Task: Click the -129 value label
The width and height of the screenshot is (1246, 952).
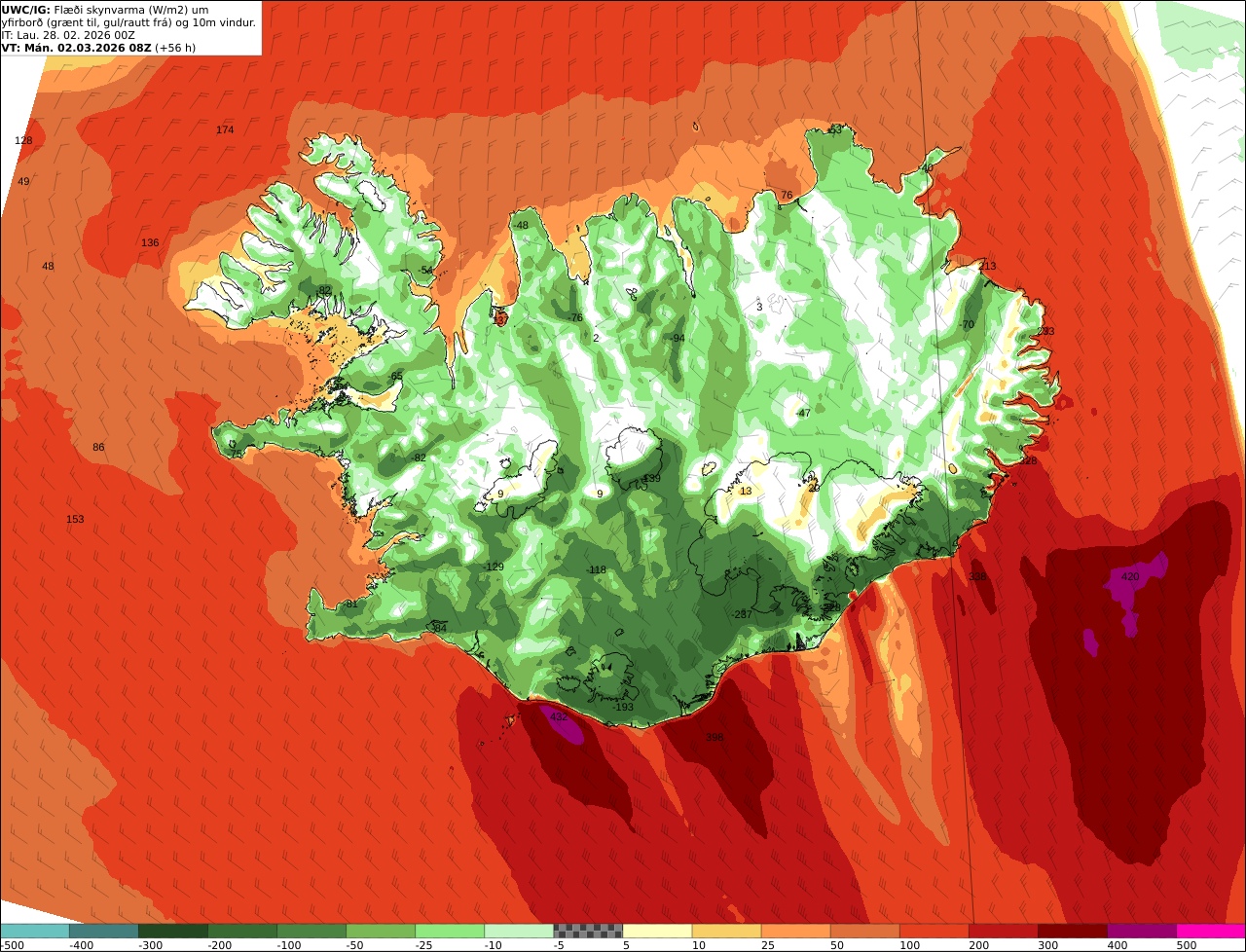Action: click(x=495, y=567)
